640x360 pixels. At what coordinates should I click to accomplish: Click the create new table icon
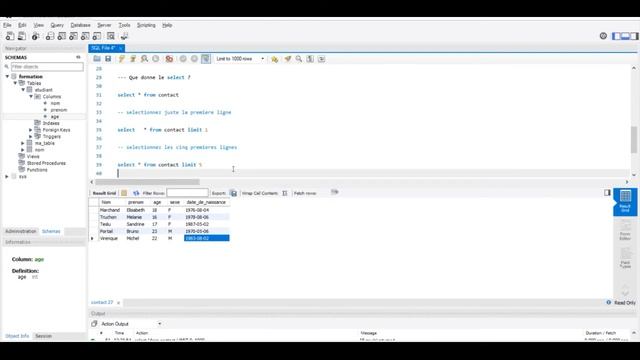pyautogui.click(x=62, y=36)
